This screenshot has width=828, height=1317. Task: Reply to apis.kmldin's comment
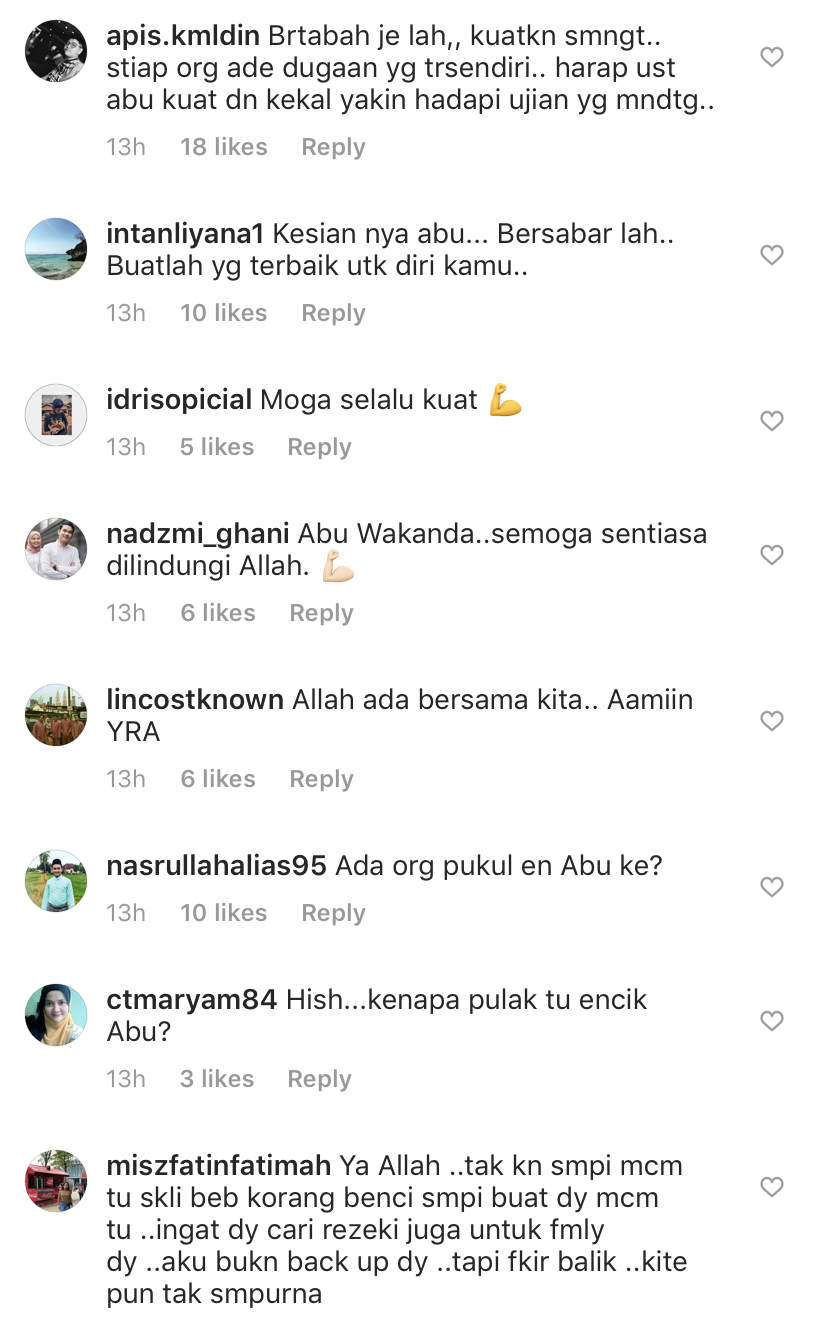333,147
